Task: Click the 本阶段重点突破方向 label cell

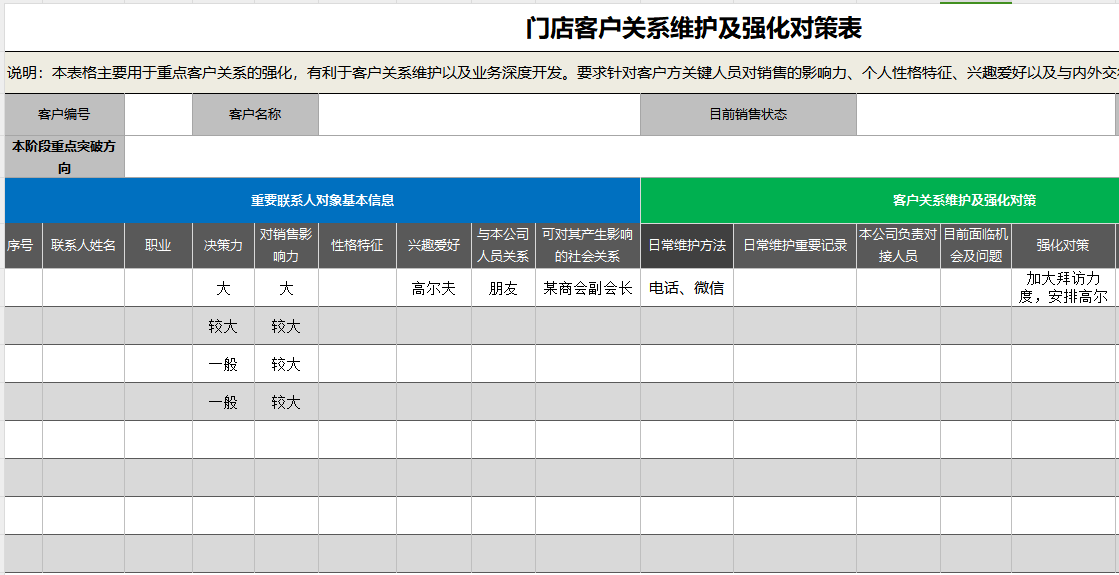Action: point(64,157)
